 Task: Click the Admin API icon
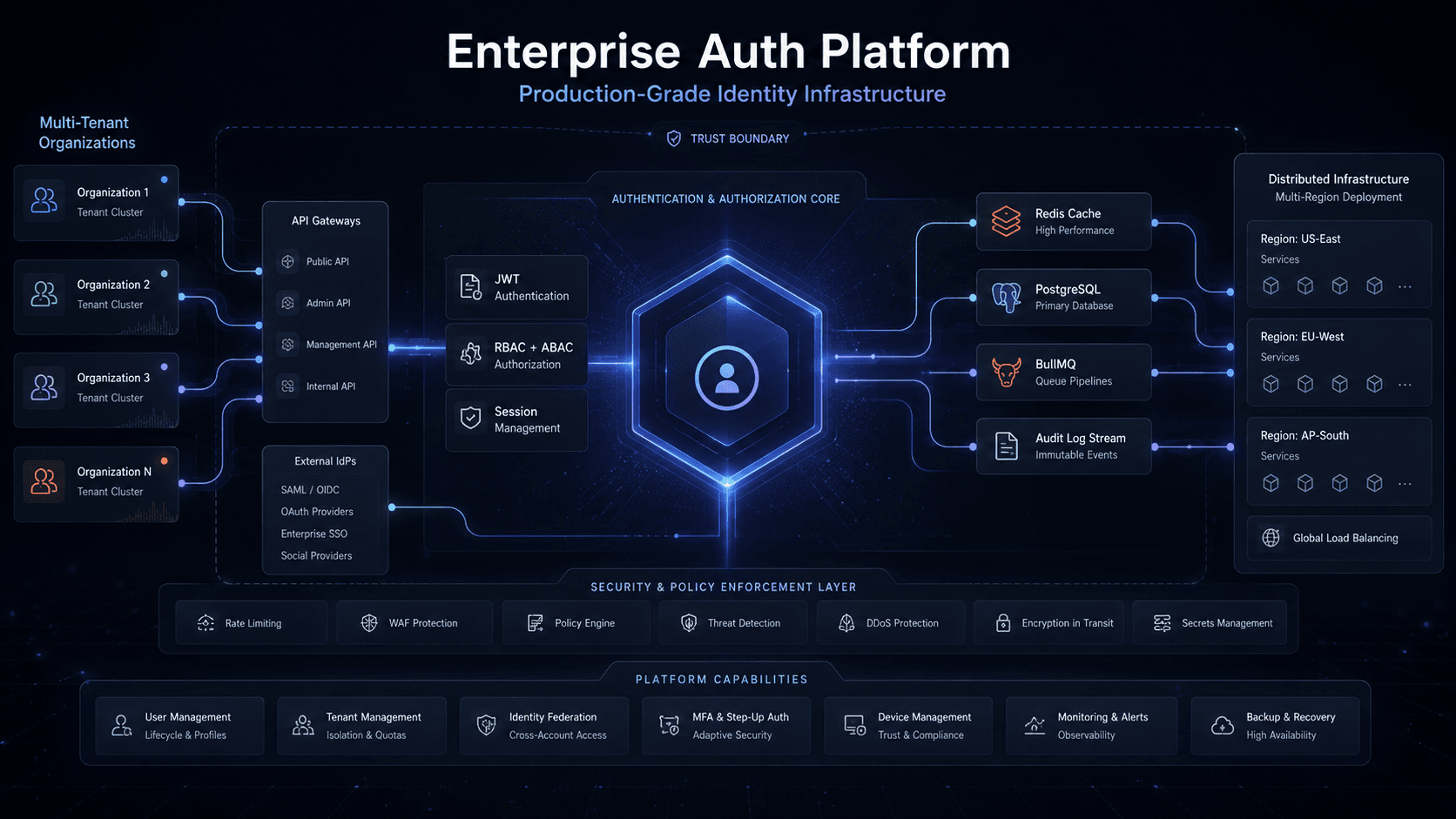click(288, 303)
